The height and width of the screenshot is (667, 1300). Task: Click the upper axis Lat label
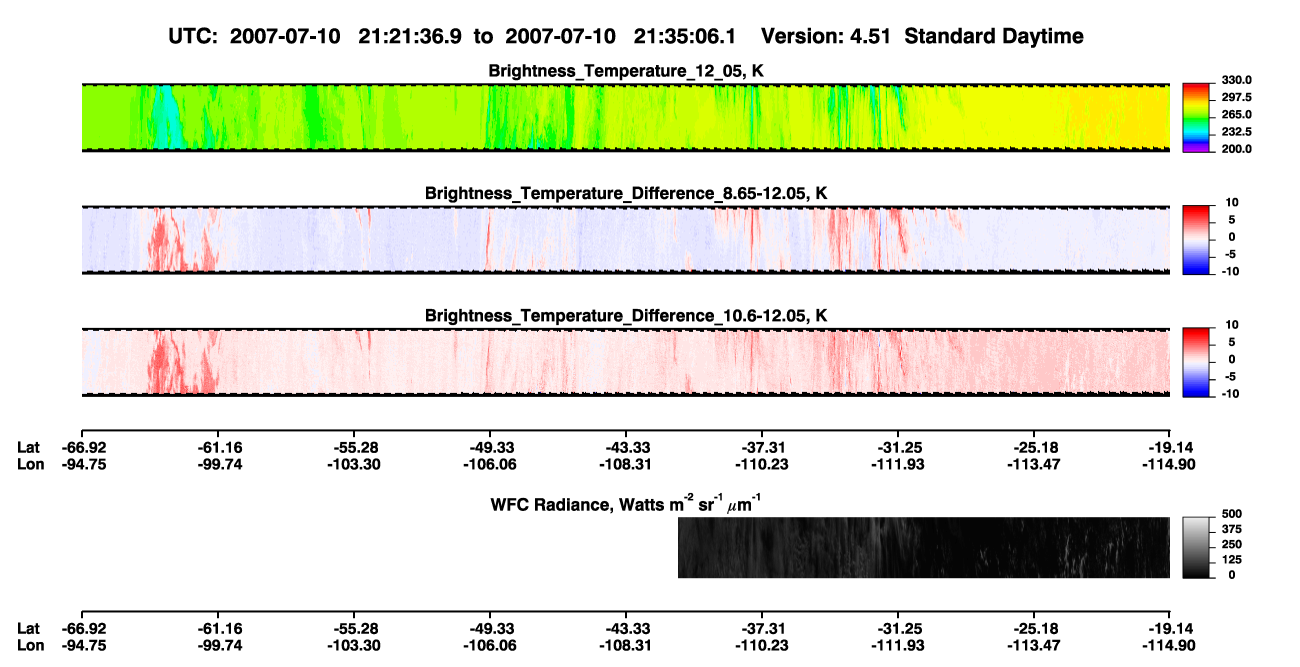coord(29,447)
